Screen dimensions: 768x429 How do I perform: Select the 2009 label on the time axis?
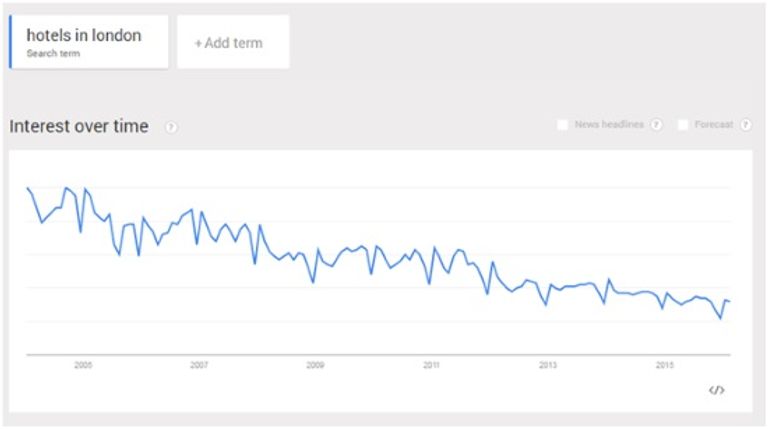pyautogui.click(x=315, y=365)
